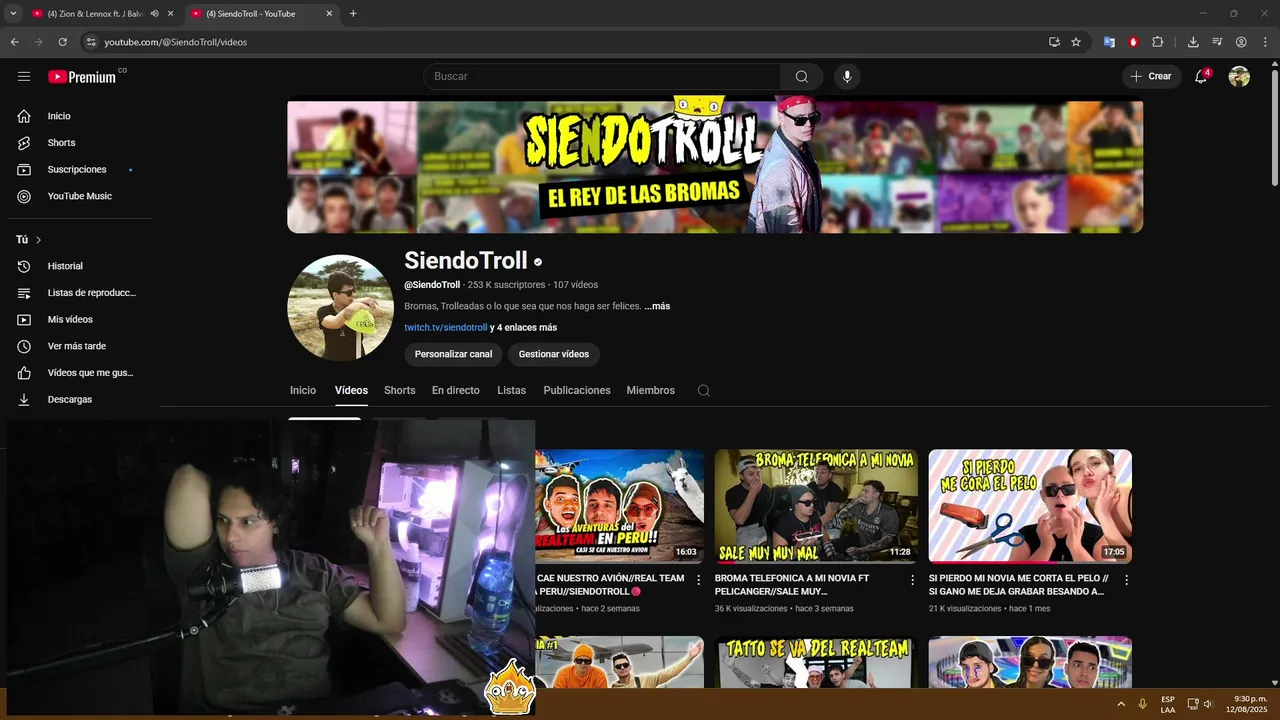The image size is (1280, 720).
Task: Bookmark this page with star icon
Action: pyautogui.click(x=1076, y=42)
